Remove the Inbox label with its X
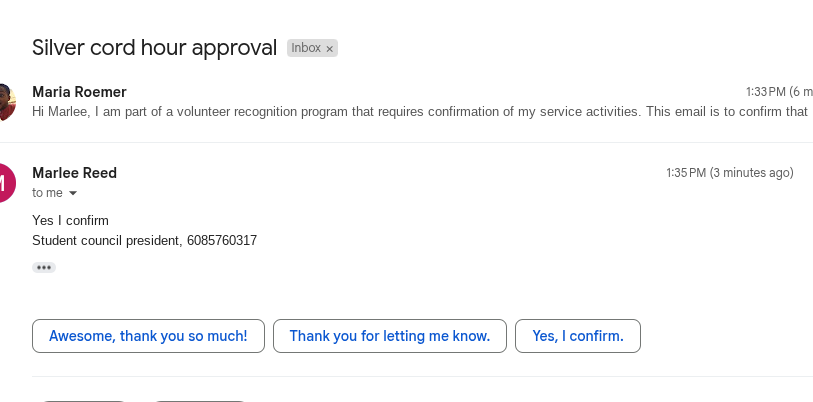Viewport: 813px width, 402px height. 330,48
